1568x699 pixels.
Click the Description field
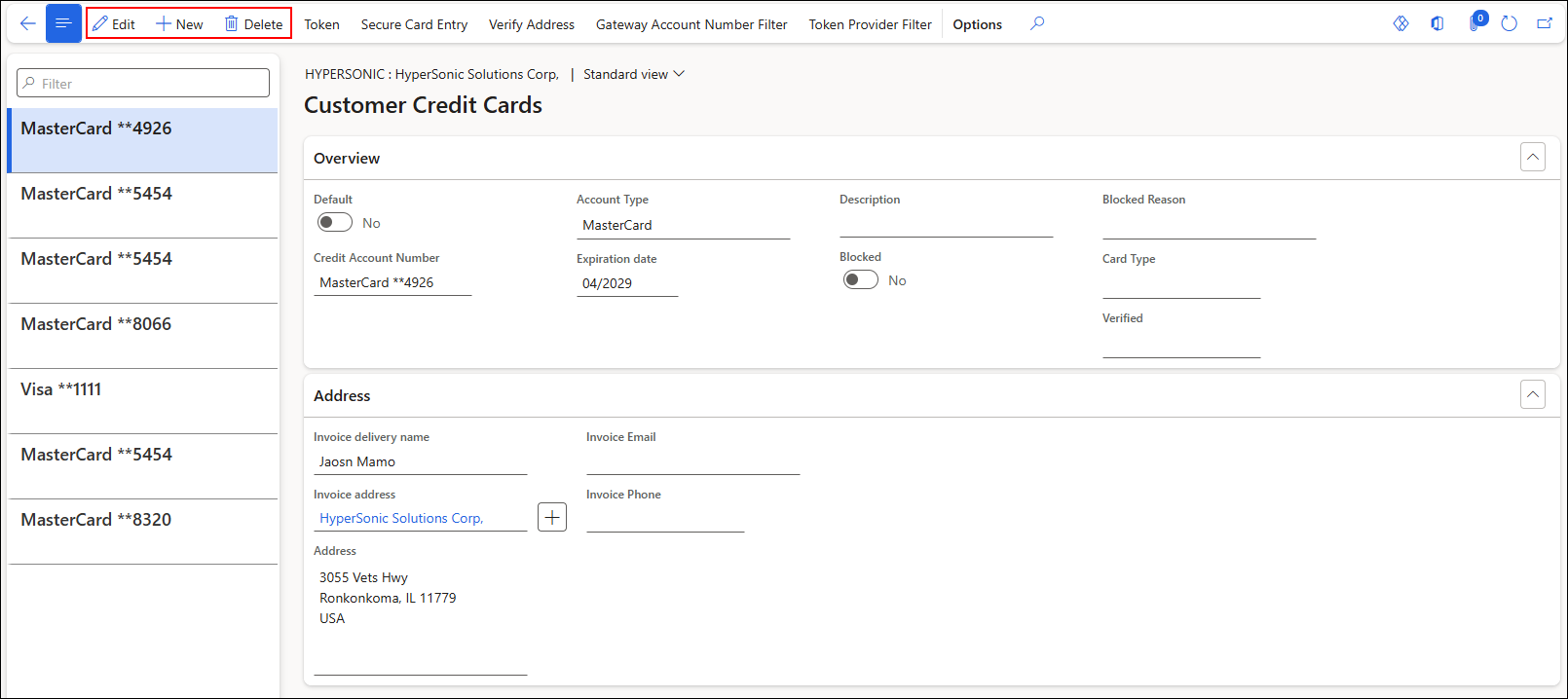pos(946,225)
